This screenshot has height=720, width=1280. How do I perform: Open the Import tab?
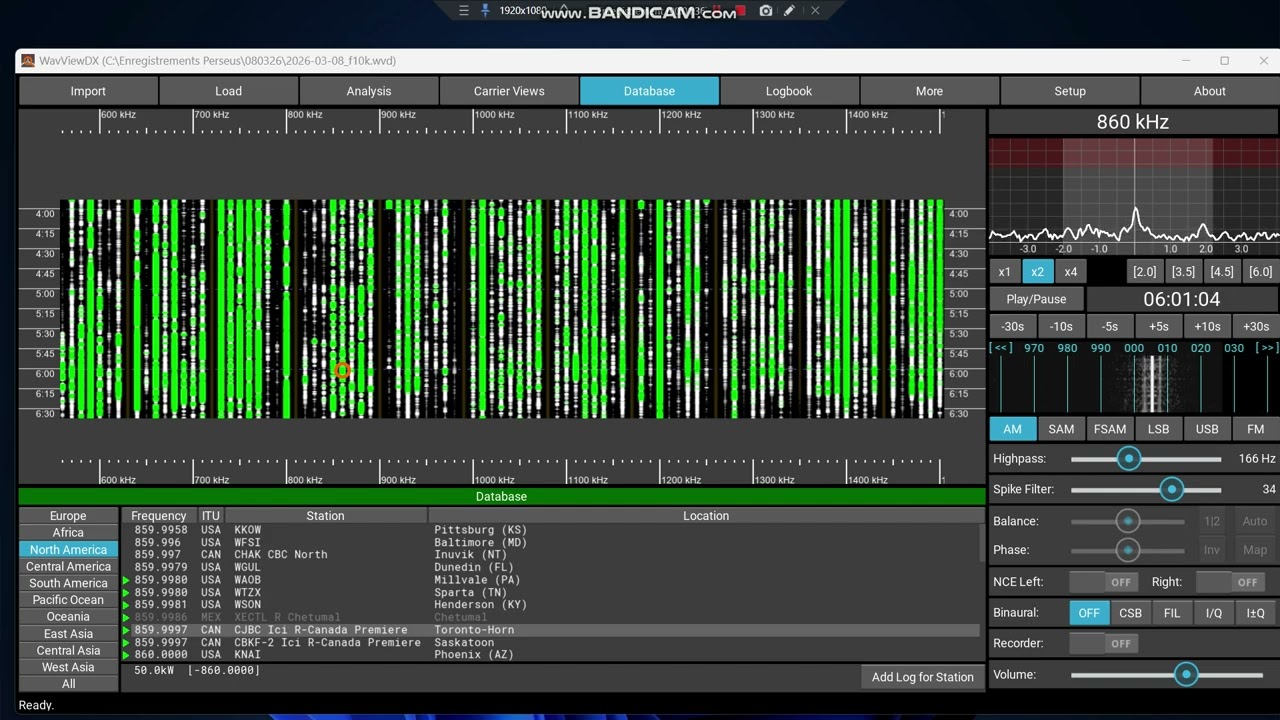[88, 91]
